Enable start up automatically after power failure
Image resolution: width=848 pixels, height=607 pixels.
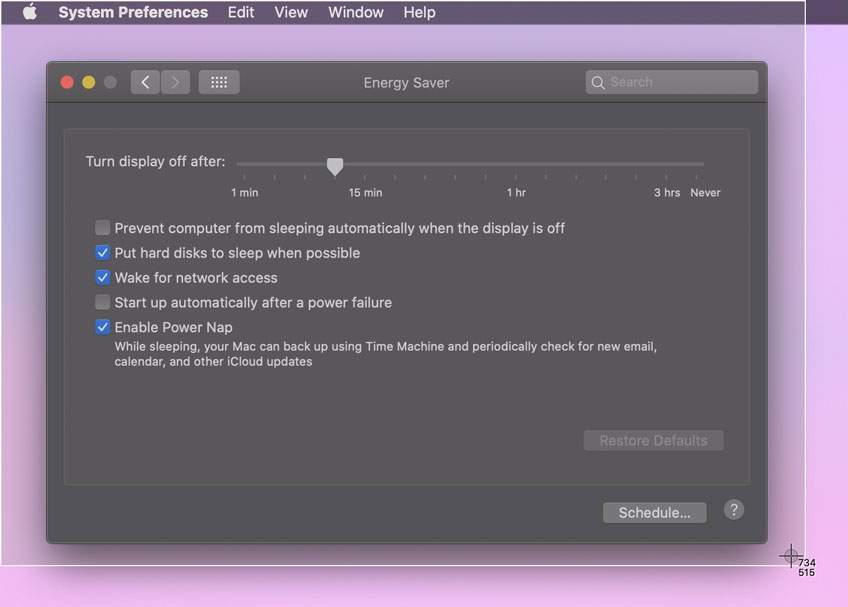(x=102, y=302)
